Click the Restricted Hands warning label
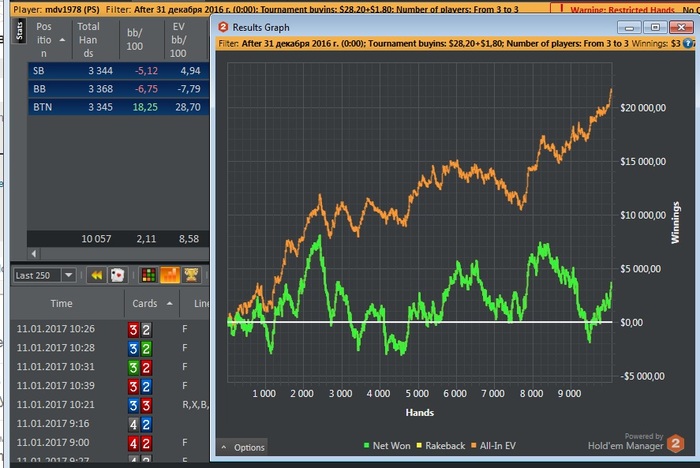 tap(622, 10)
